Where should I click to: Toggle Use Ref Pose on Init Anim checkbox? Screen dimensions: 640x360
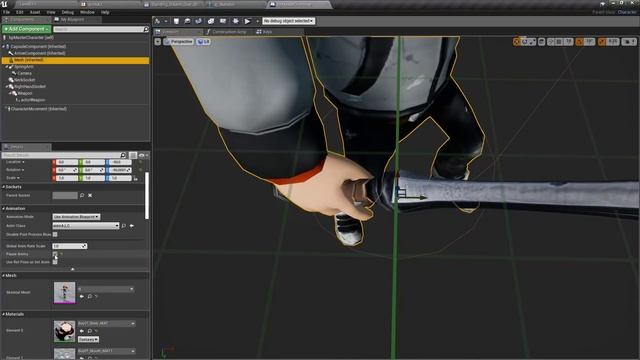coord(55,262)
